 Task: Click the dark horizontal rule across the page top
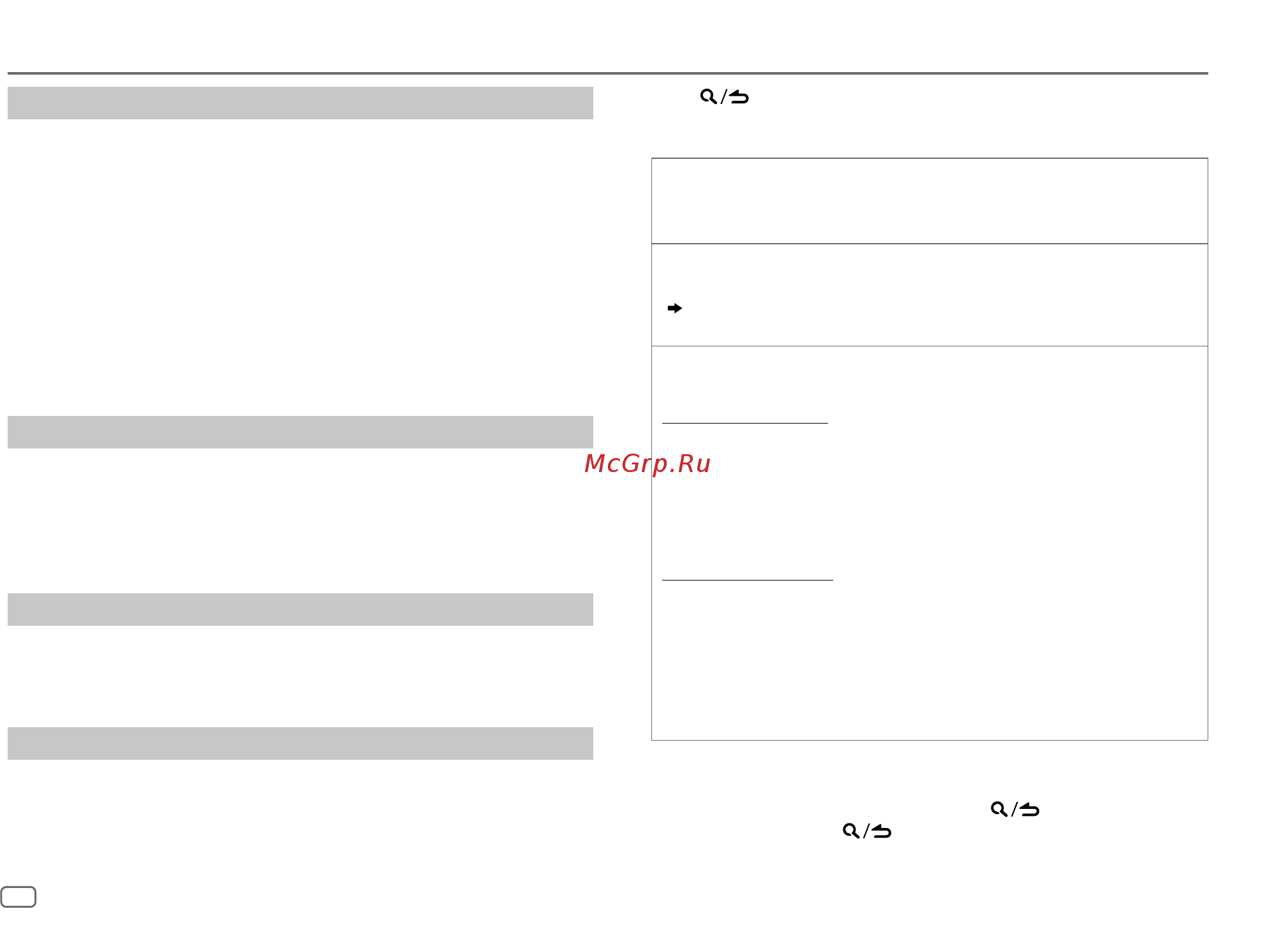(608, 73)
